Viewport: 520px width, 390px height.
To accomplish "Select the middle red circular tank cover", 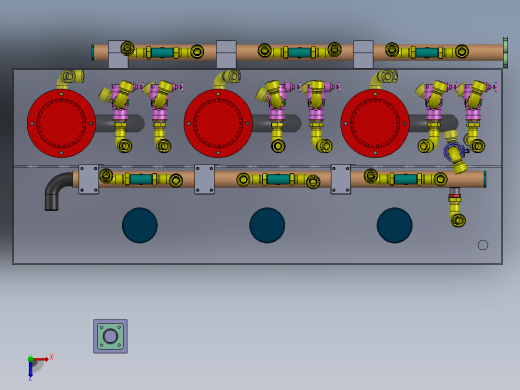I will point(218,123).
